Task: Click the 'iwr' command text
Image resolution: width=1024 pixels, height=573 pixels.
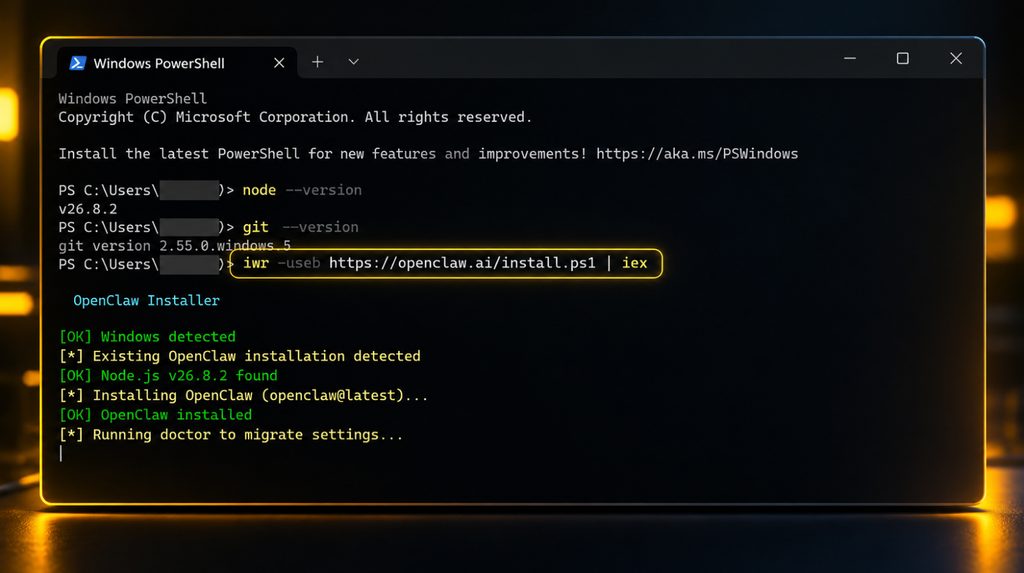Action: 255,263
